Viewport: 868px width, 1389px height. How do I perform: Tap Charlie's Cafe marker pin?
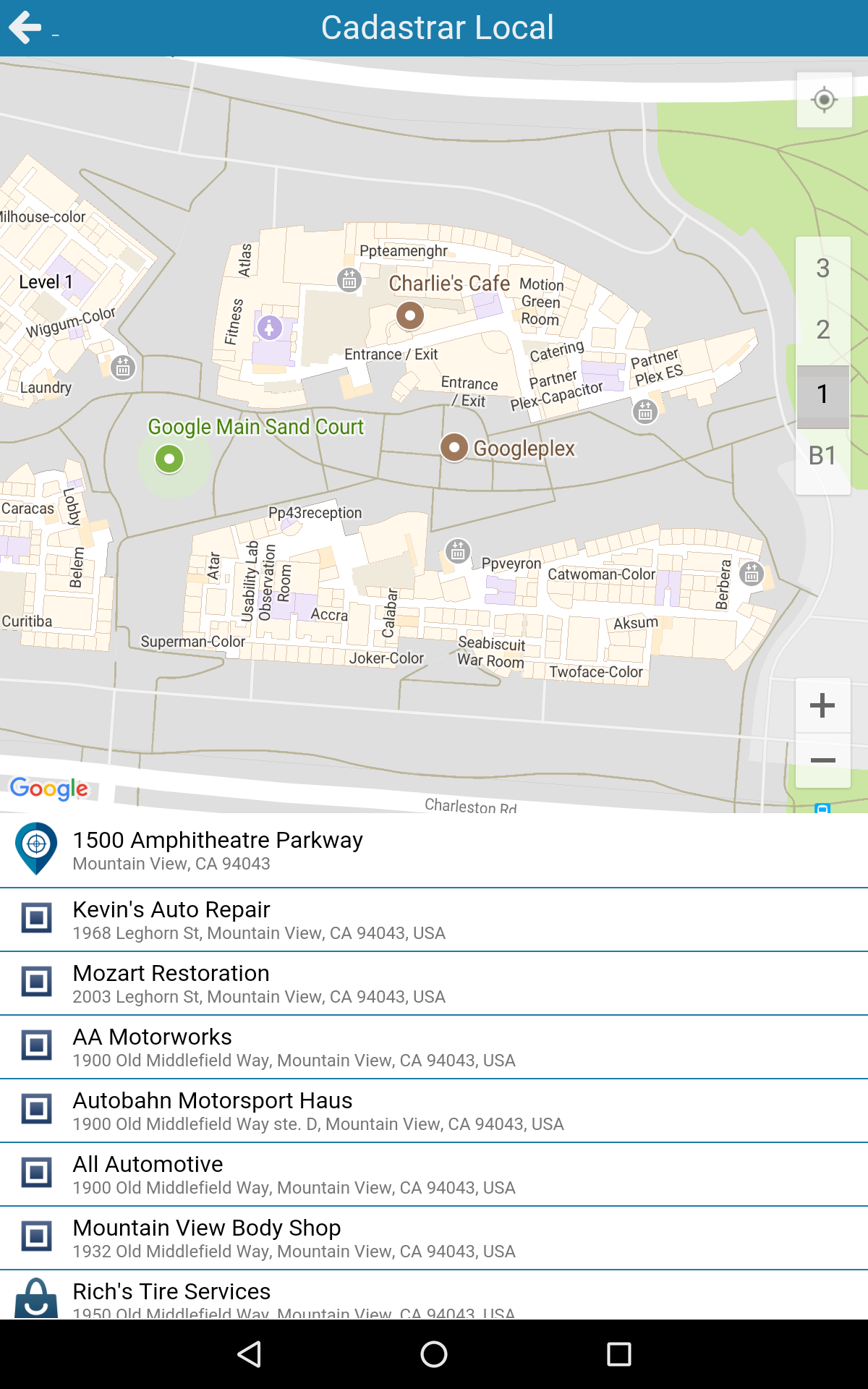click(410, 315)
